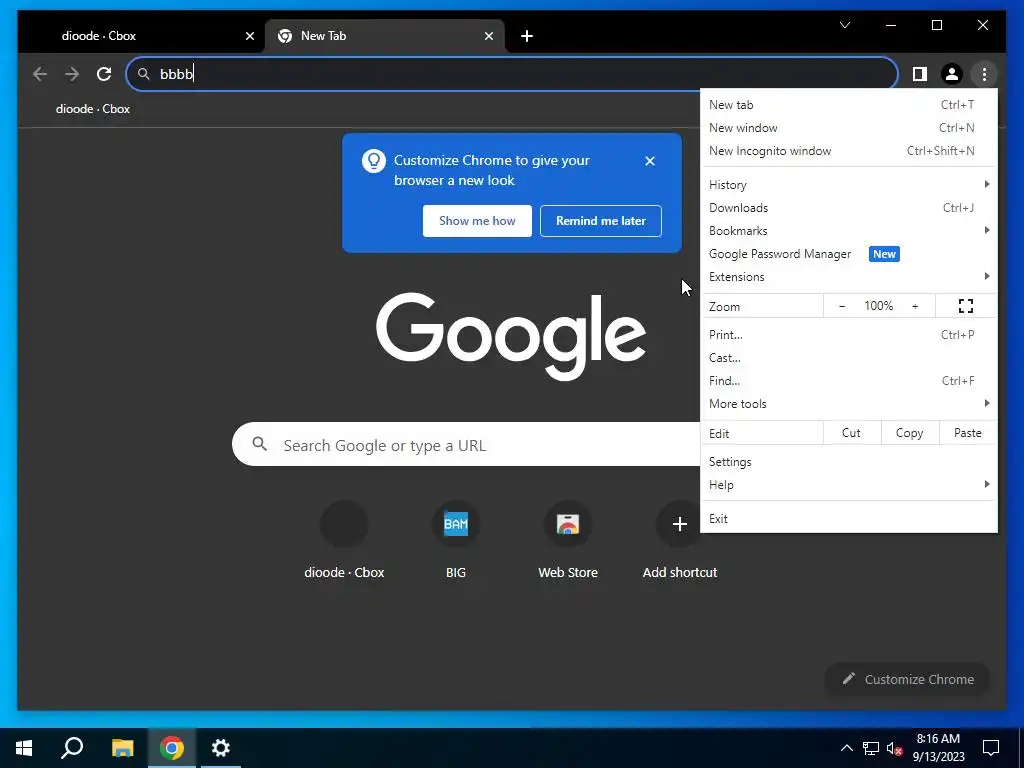
Task: Click the muted volume icon
Action: (895, 748)
